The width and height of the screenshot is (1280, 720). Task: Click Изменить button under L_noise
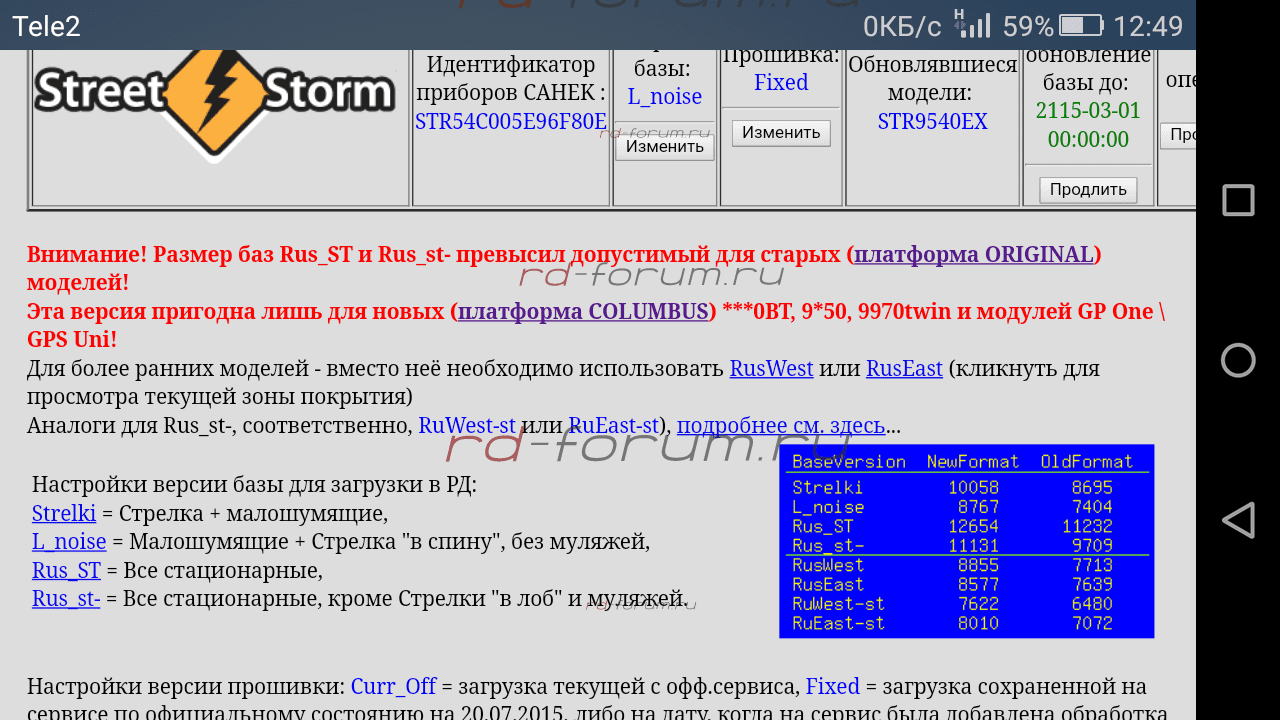tap(665, 147)
